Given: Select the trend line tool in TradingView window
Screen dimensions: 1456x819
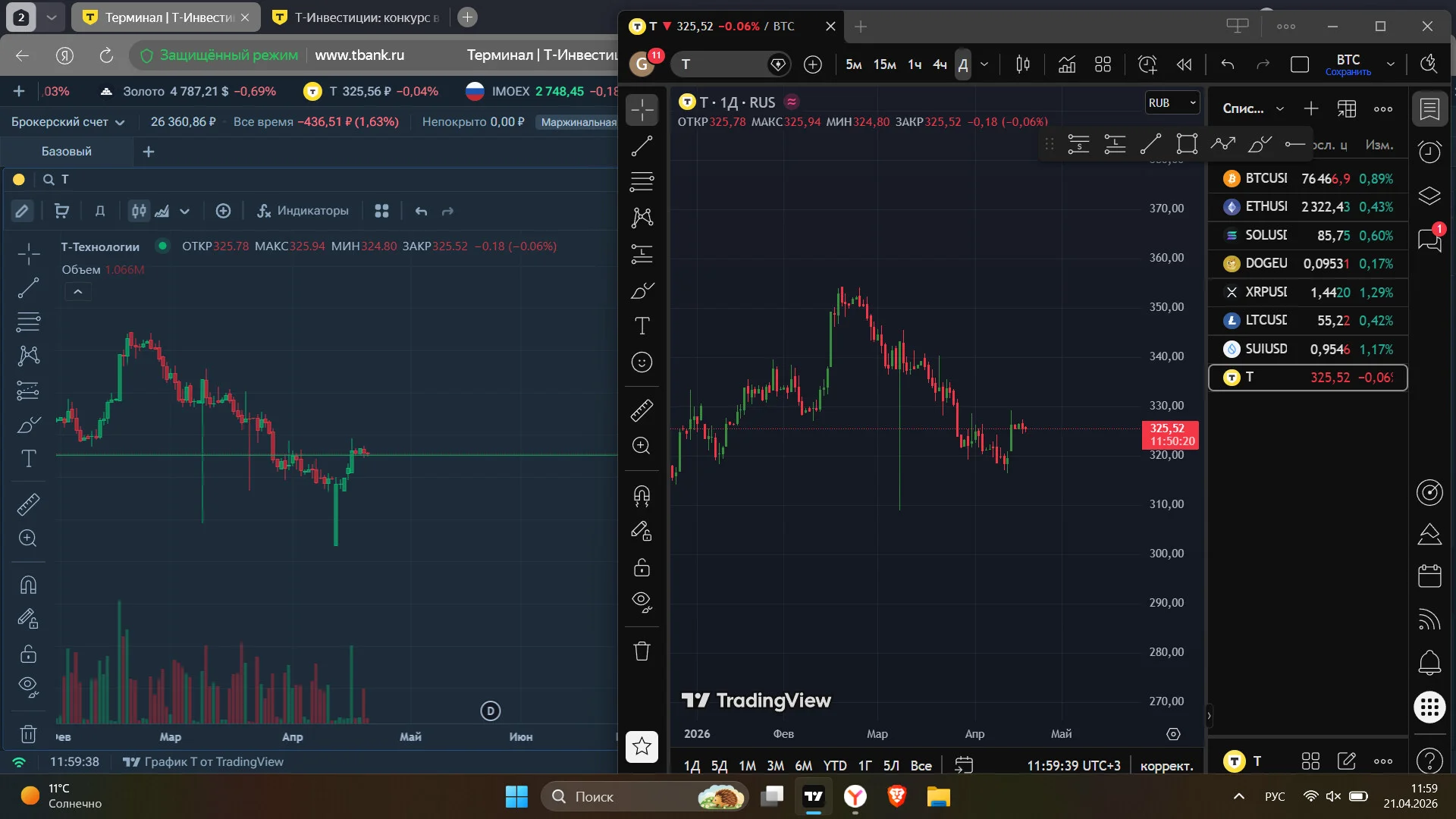Looking at the screenshot, I should 642,146.
